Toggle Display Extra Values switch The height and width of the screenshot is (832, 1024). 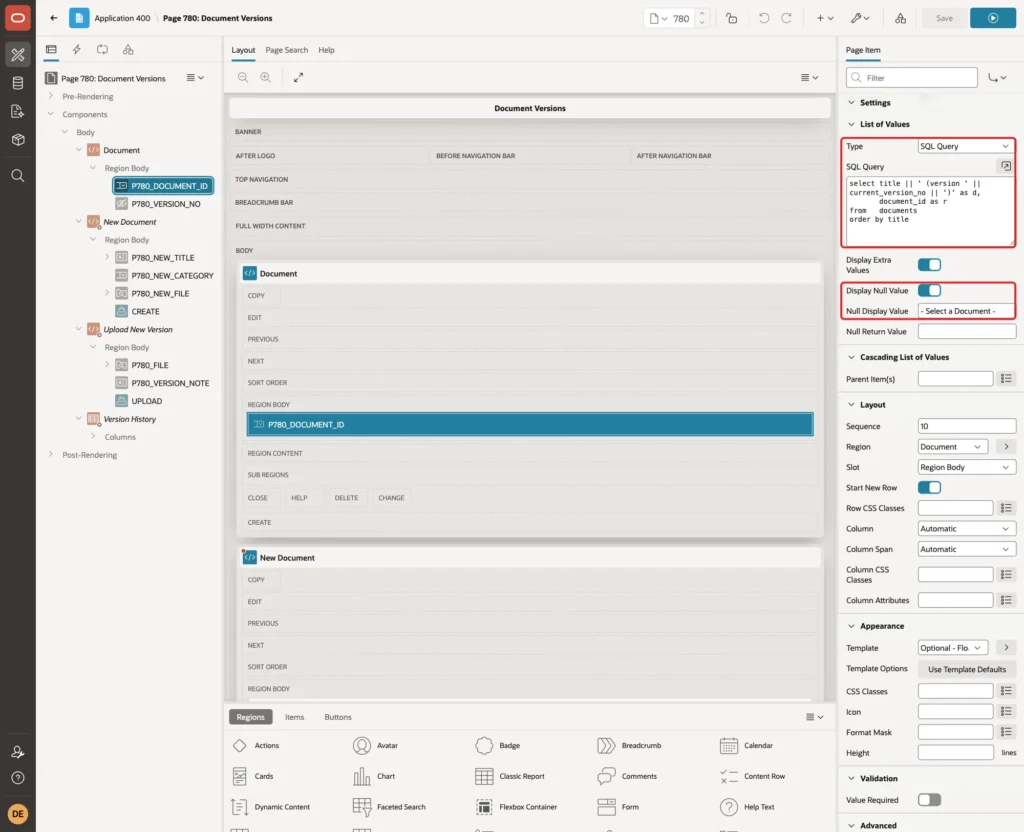pos(929,264)
